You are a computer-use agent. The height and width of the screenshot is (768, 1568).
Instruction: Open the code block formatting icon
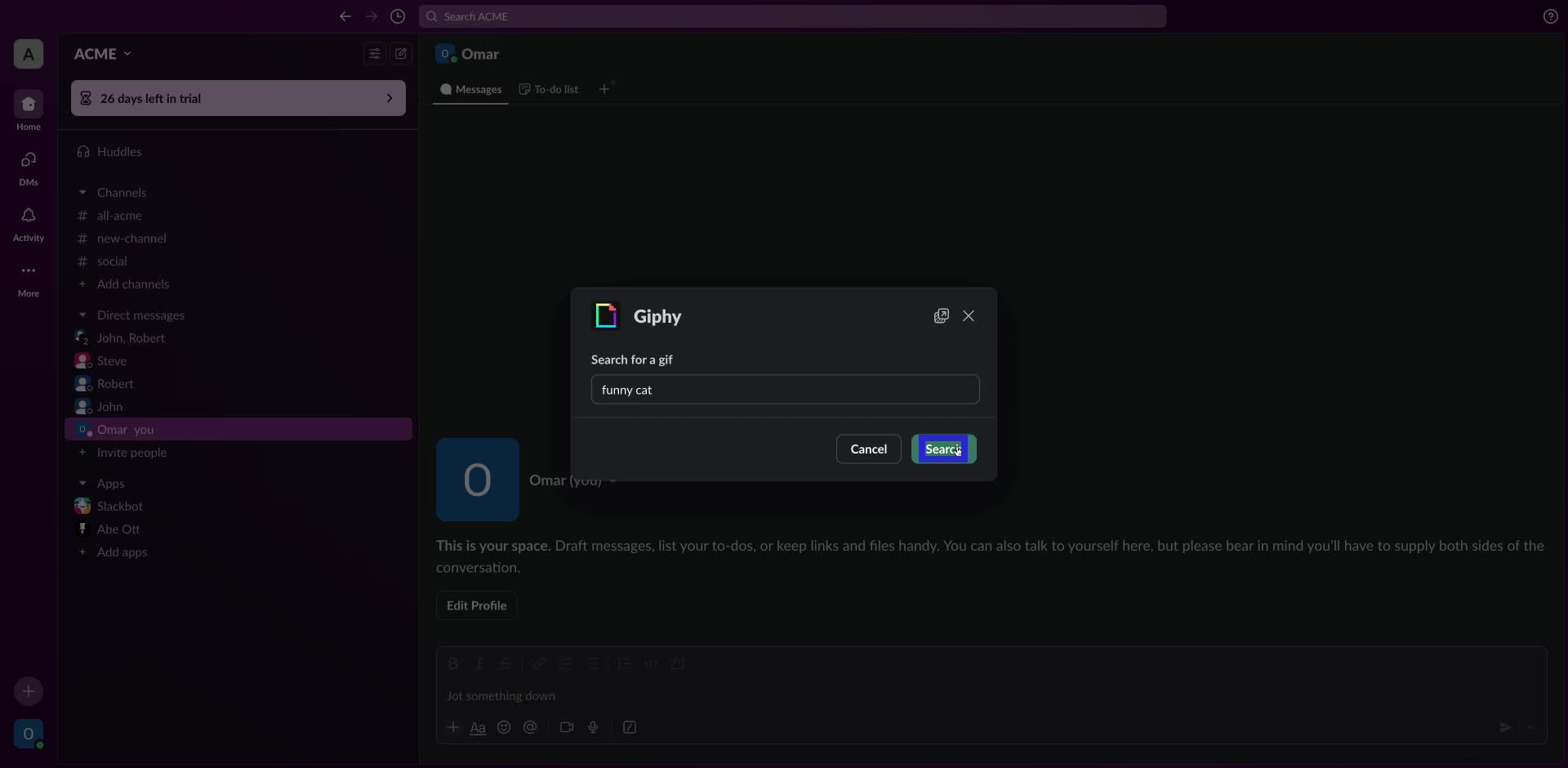651,663
